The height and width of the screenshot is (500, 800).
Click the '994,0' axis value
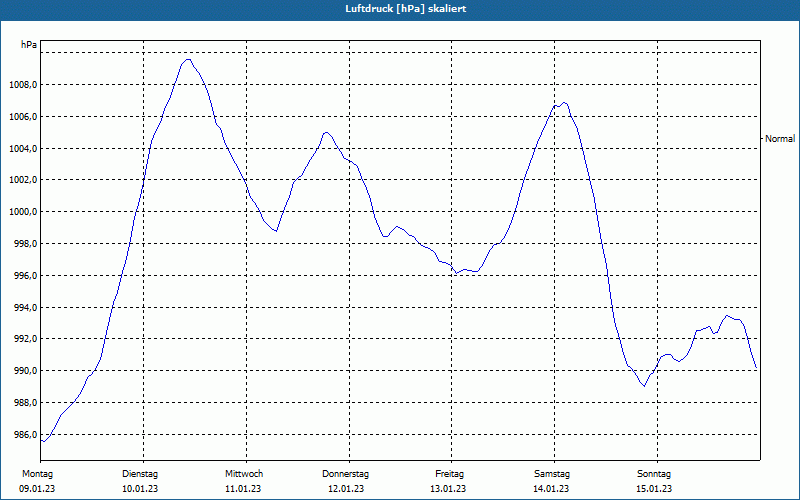click(x=25, y=308)
